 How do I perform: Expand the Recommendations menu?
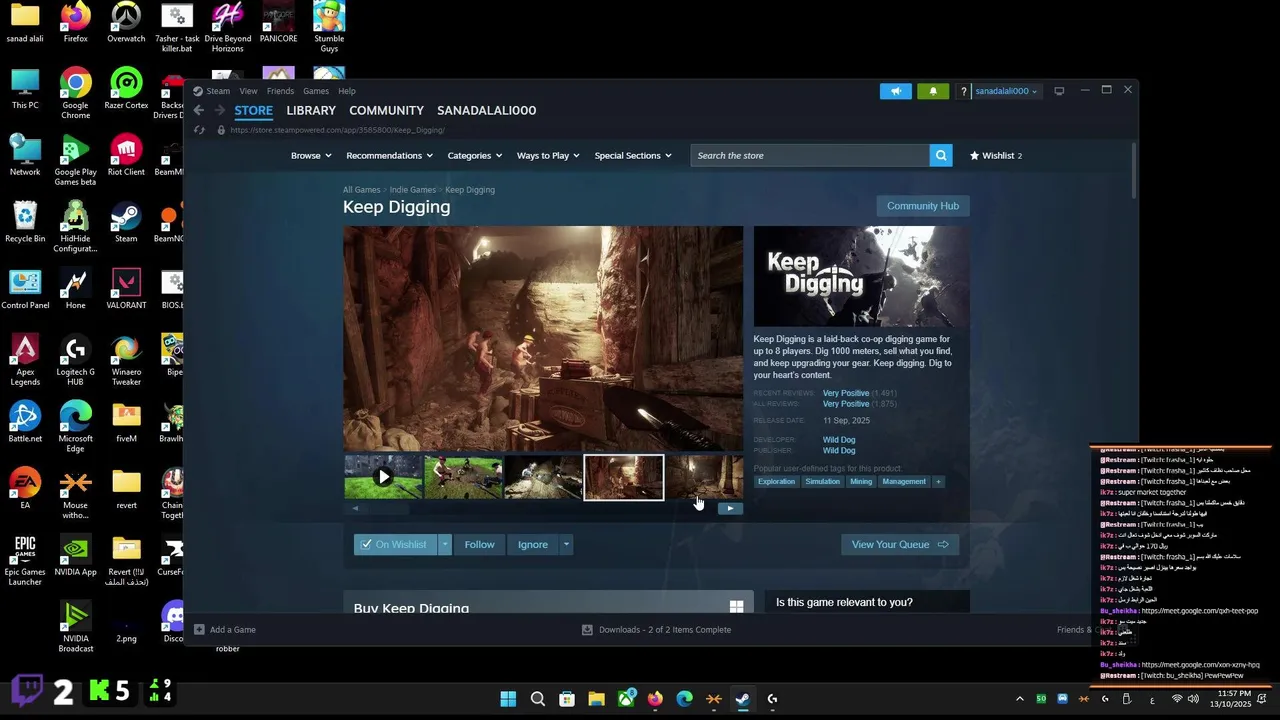pos(389,156)
